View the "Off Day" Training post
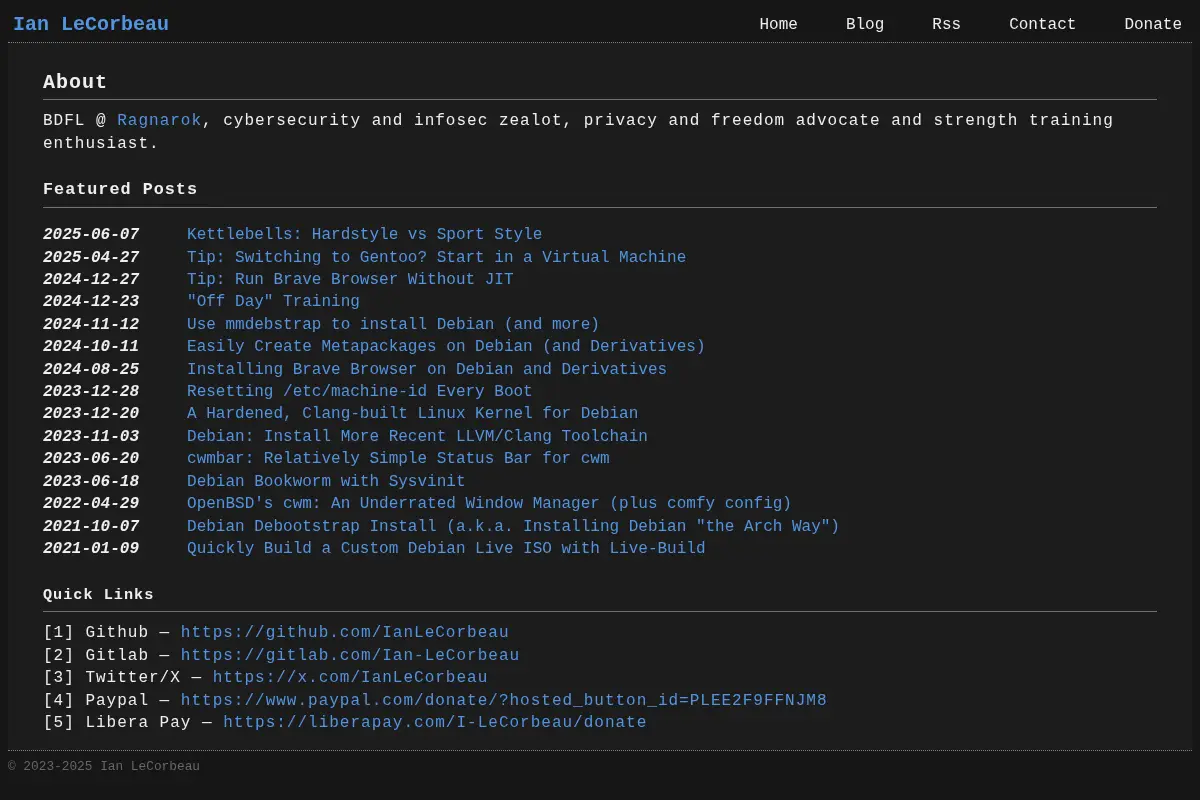The width and height of the screenshot is (1200, 800). point(273,302)
